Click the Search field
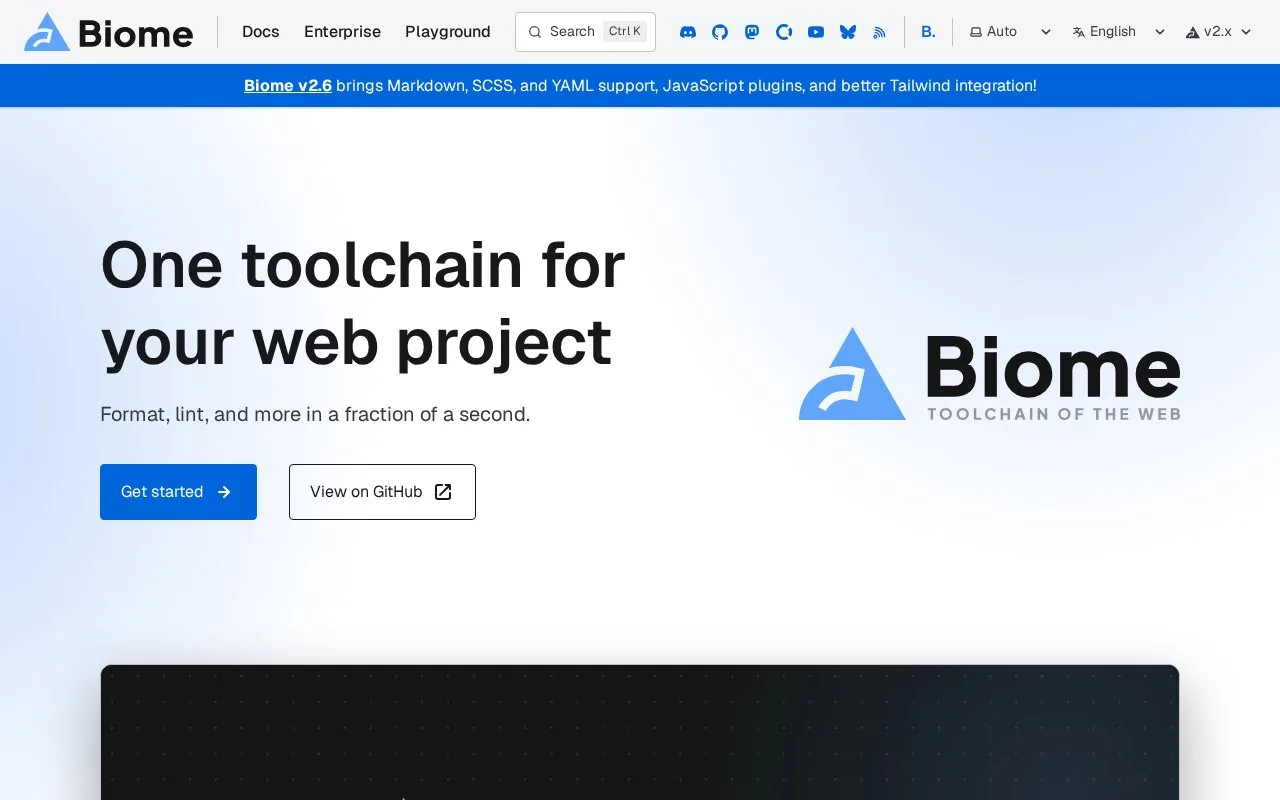 coord(585,32)
